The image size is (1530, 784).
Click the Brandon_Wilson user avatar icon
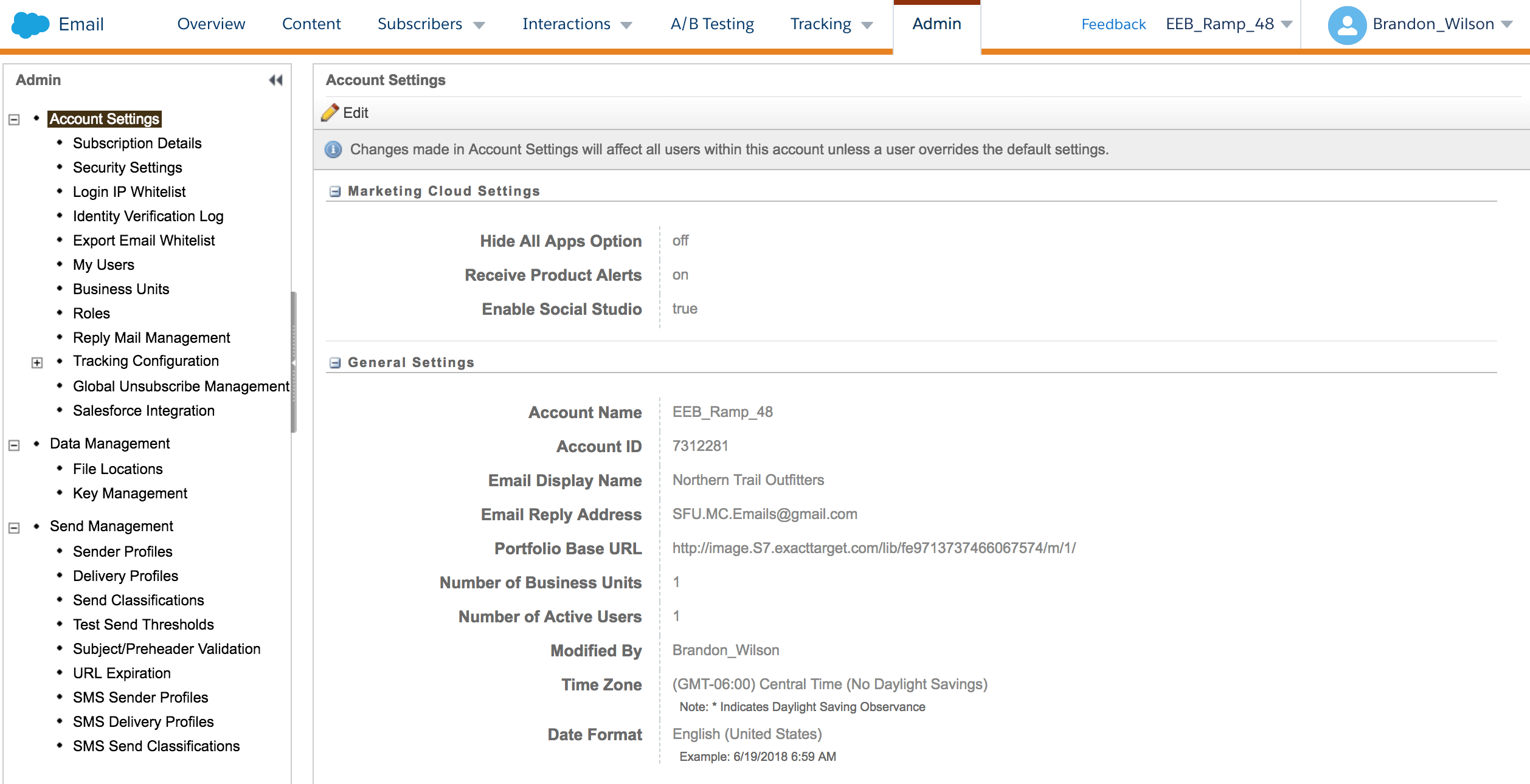1347,24
